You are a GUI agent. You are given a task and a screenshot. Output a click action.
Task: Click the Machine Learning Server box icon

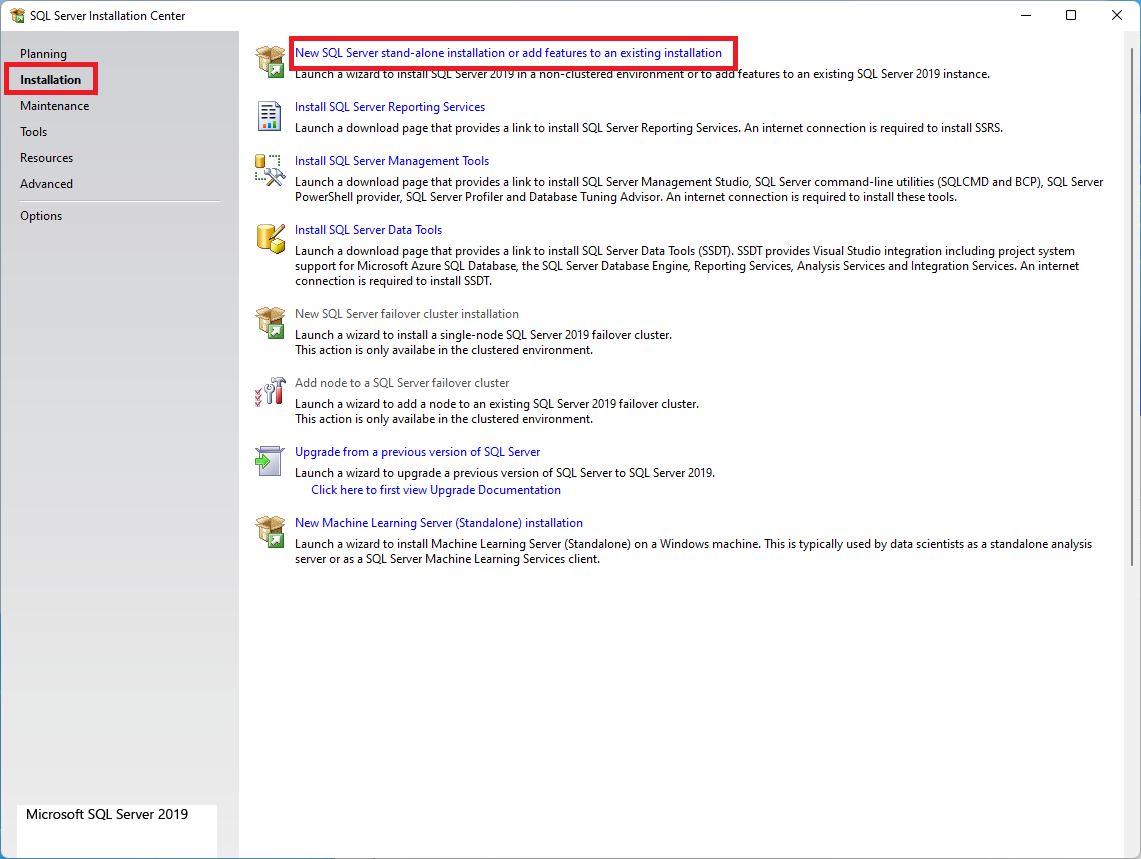tap(270, 531)
